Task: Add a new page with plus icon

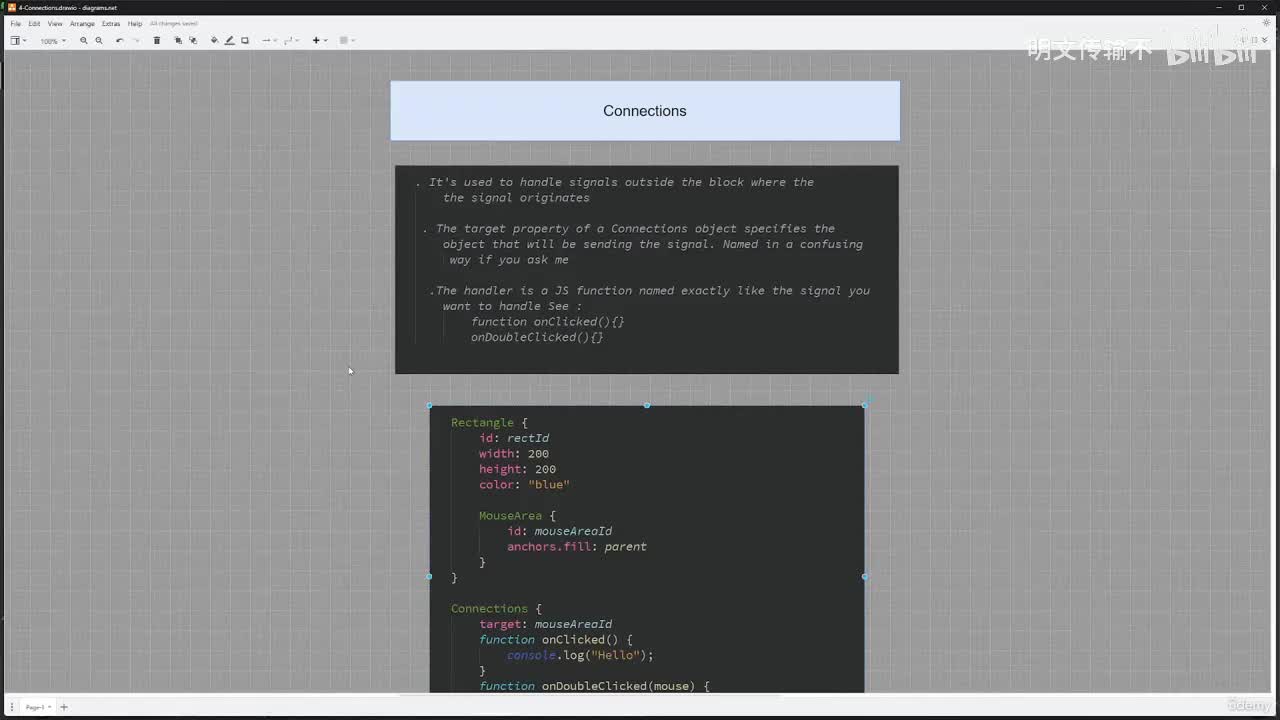Action: (x=64, y=707)
